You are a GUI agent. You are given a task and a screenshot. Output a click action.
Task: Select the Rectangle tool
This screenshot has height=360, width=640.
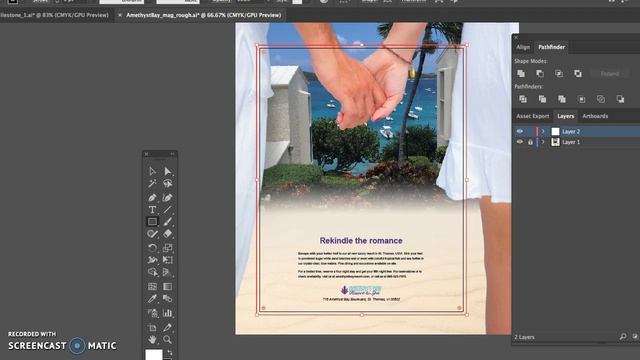click(152, 222)
